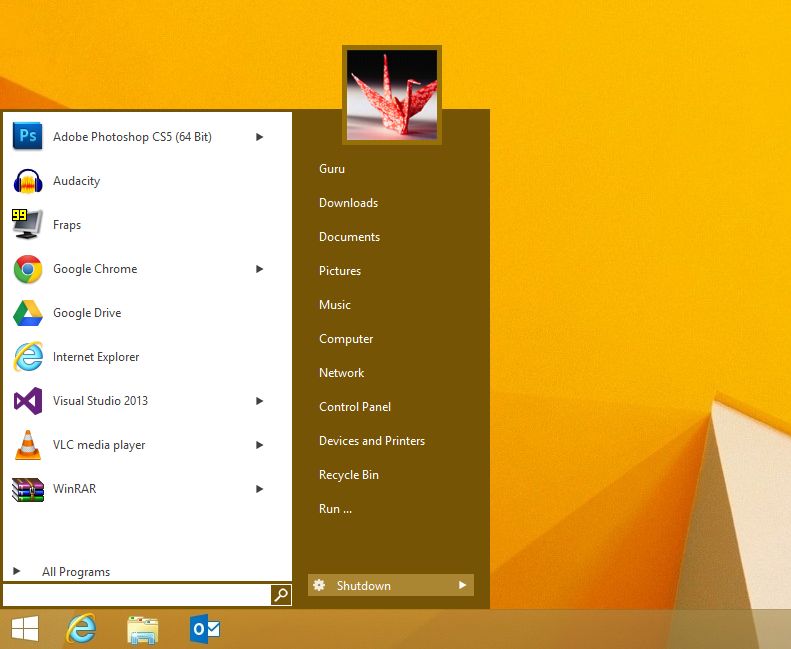Click the Visual Studio 2013 icon
791x649 pixels.
point(27,401)
